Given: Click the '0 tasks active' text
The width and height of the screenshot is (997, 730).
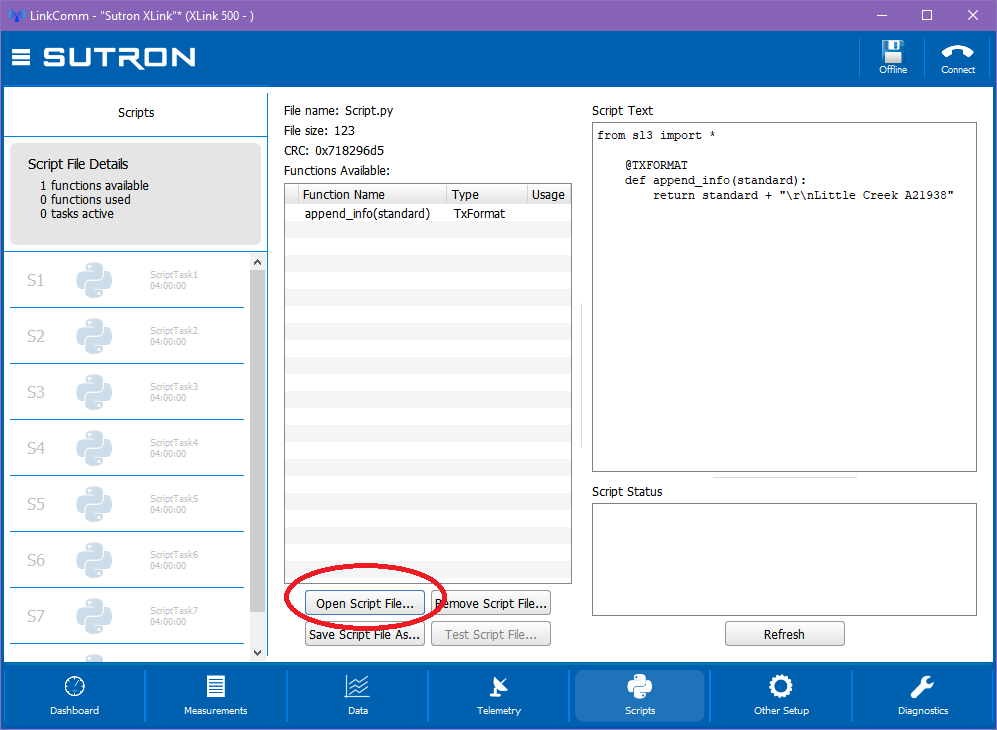Looking at the screenshot, I should [77, 214].
